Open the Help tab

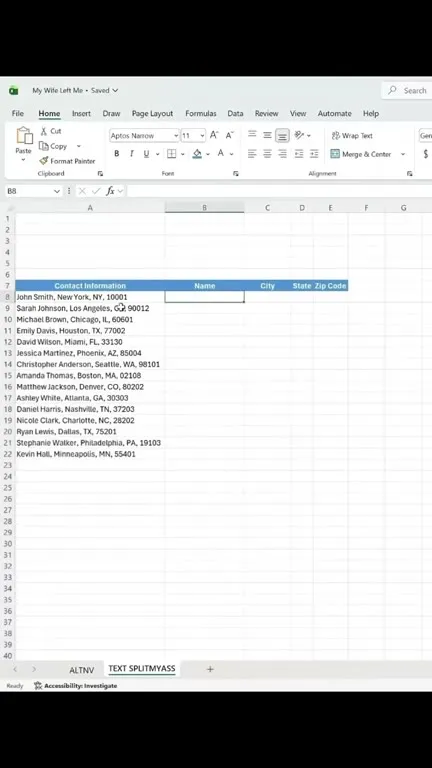[371, 113]
